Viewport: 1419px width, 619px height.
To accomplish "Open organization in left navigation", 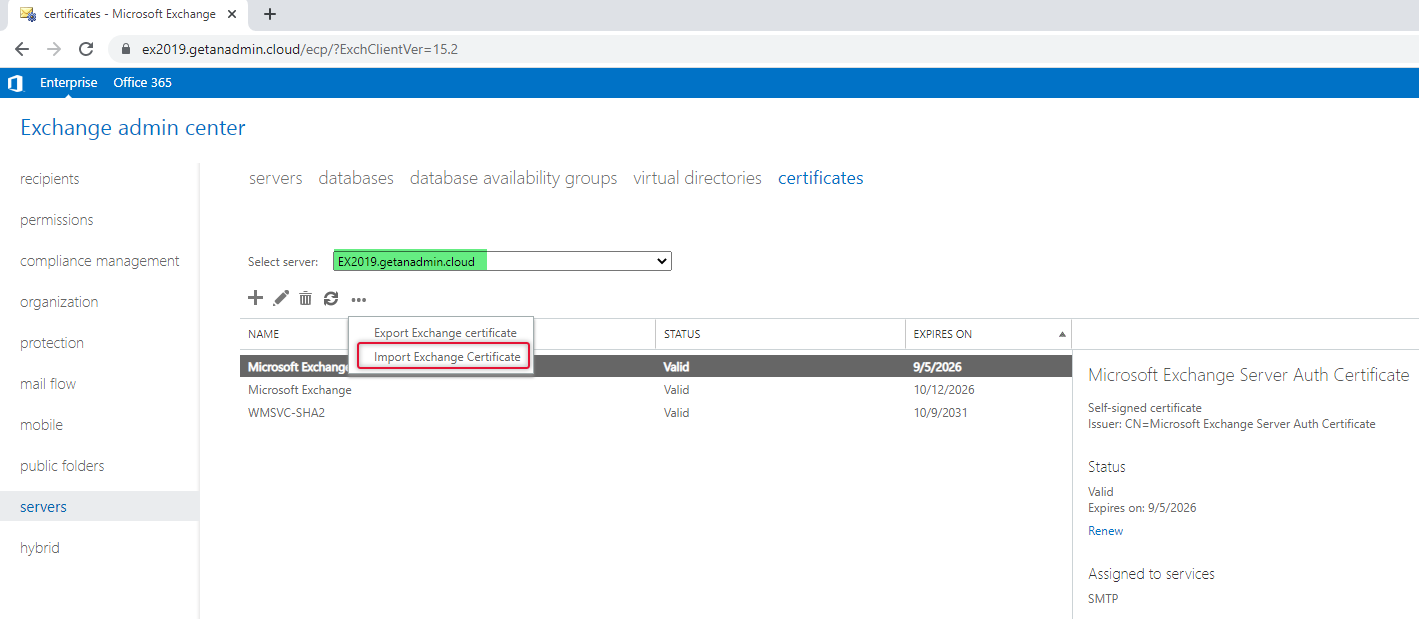I will tap(59, 302).
